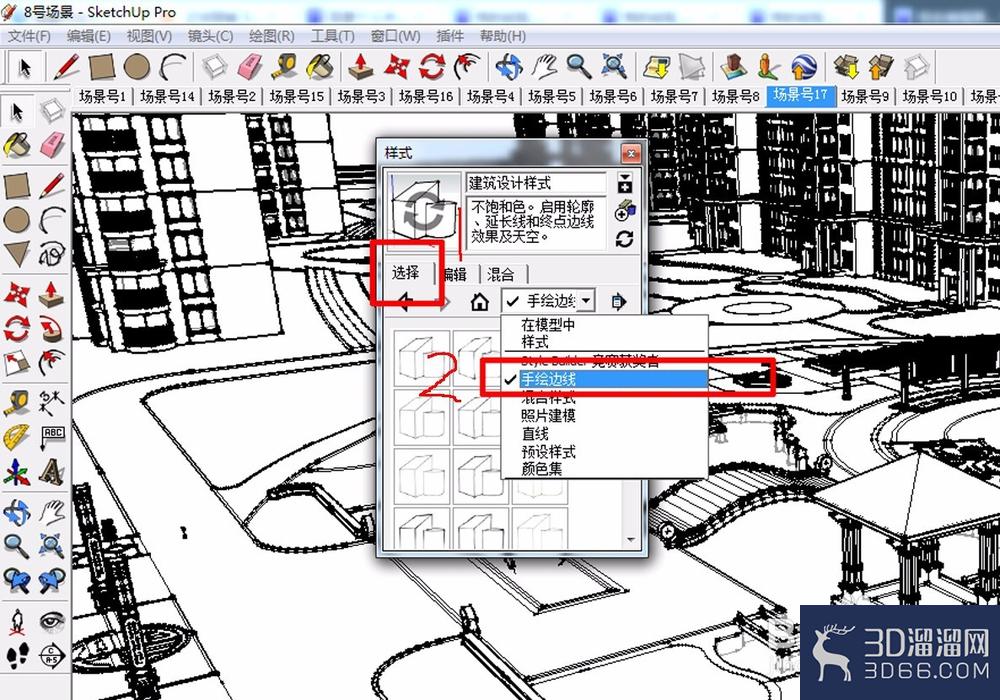Select 预设样式 in the dropdown list
Screen dimensions: 1000x700
tap(548, 451)
